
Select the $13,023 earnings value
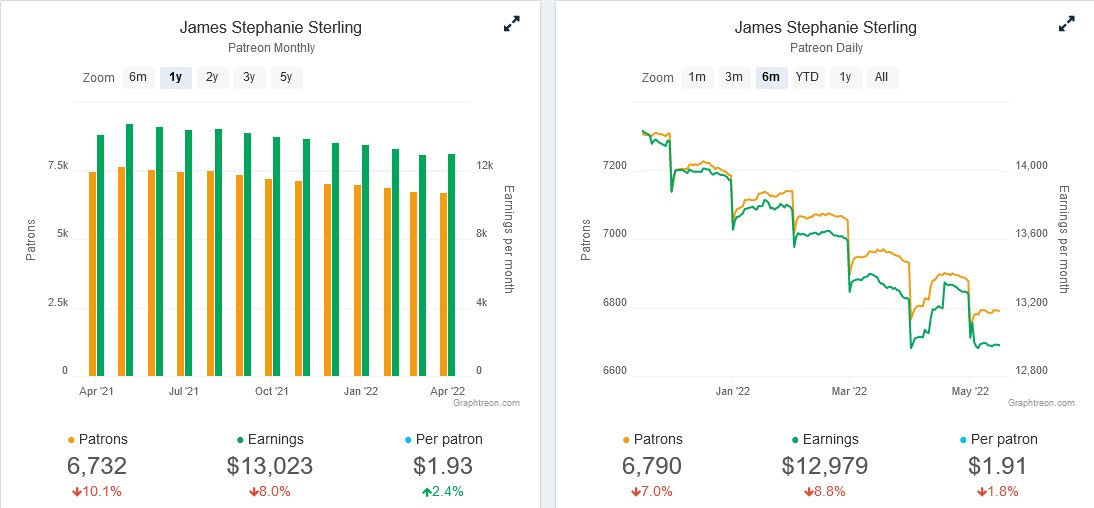270,466
